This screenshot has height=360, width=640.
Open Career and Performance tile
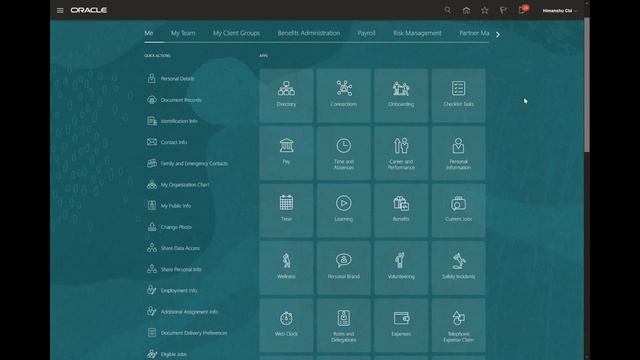pyautogui.click(x=401, y=153)
